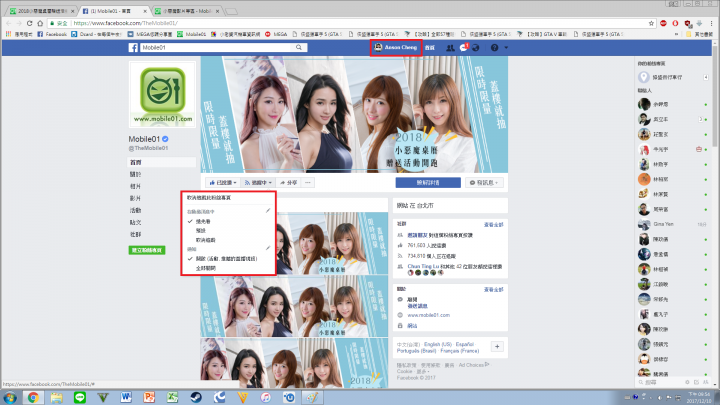Viewport: 720px width, 405px height.
Task: Open the Liked dropdown button
Action: (223, 183)
